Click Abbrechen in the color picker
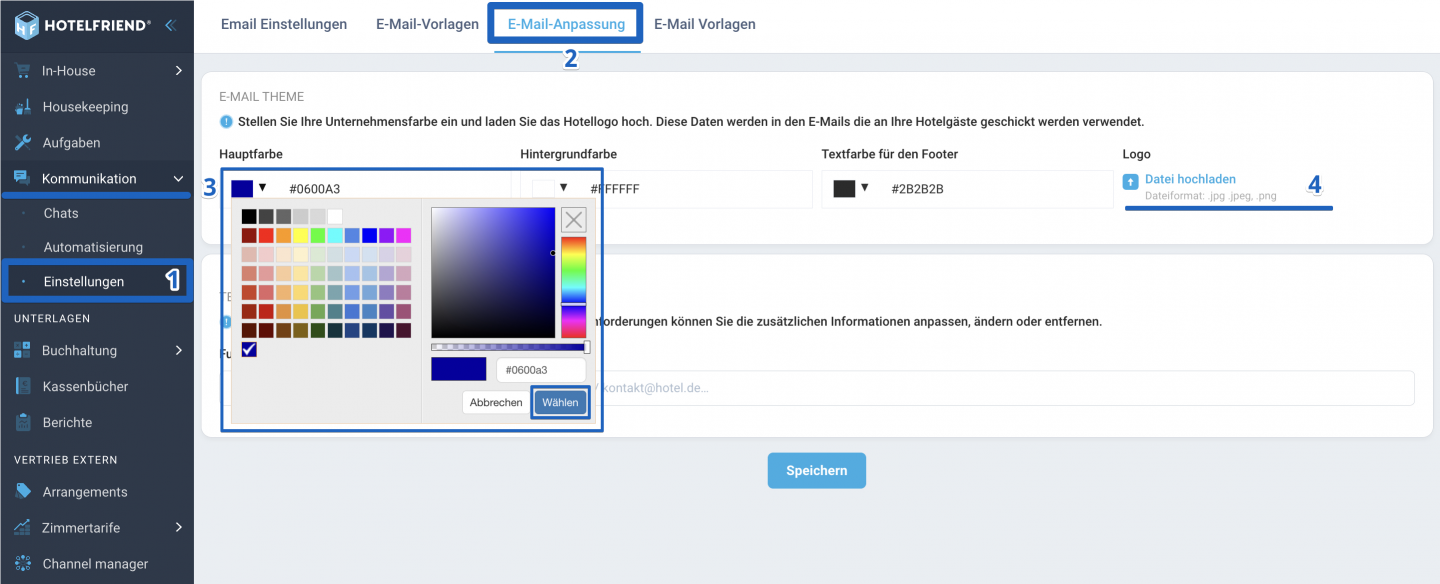 click(x=496, y=402)
